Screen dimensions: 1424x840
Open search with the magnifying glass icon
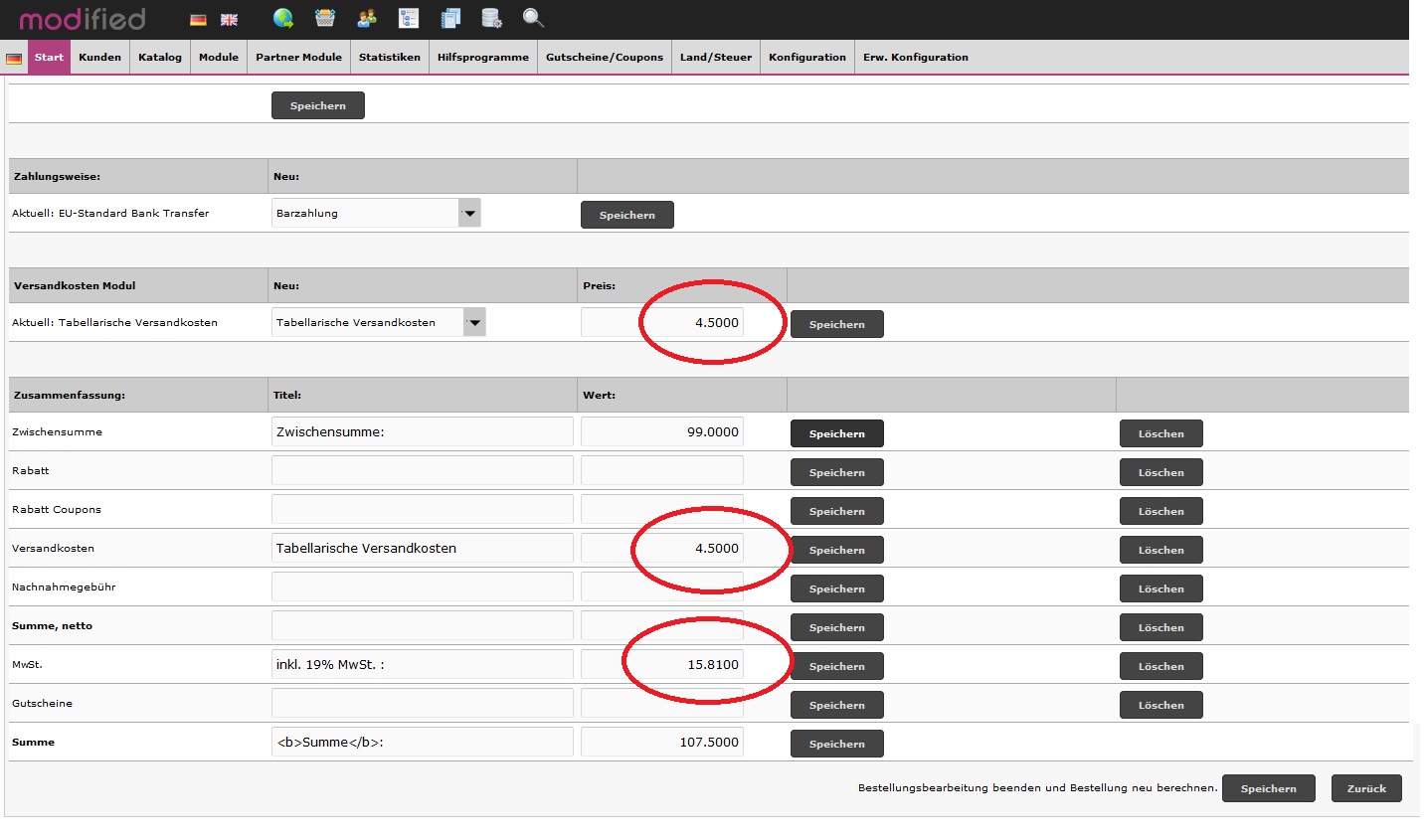click(533, 18)
